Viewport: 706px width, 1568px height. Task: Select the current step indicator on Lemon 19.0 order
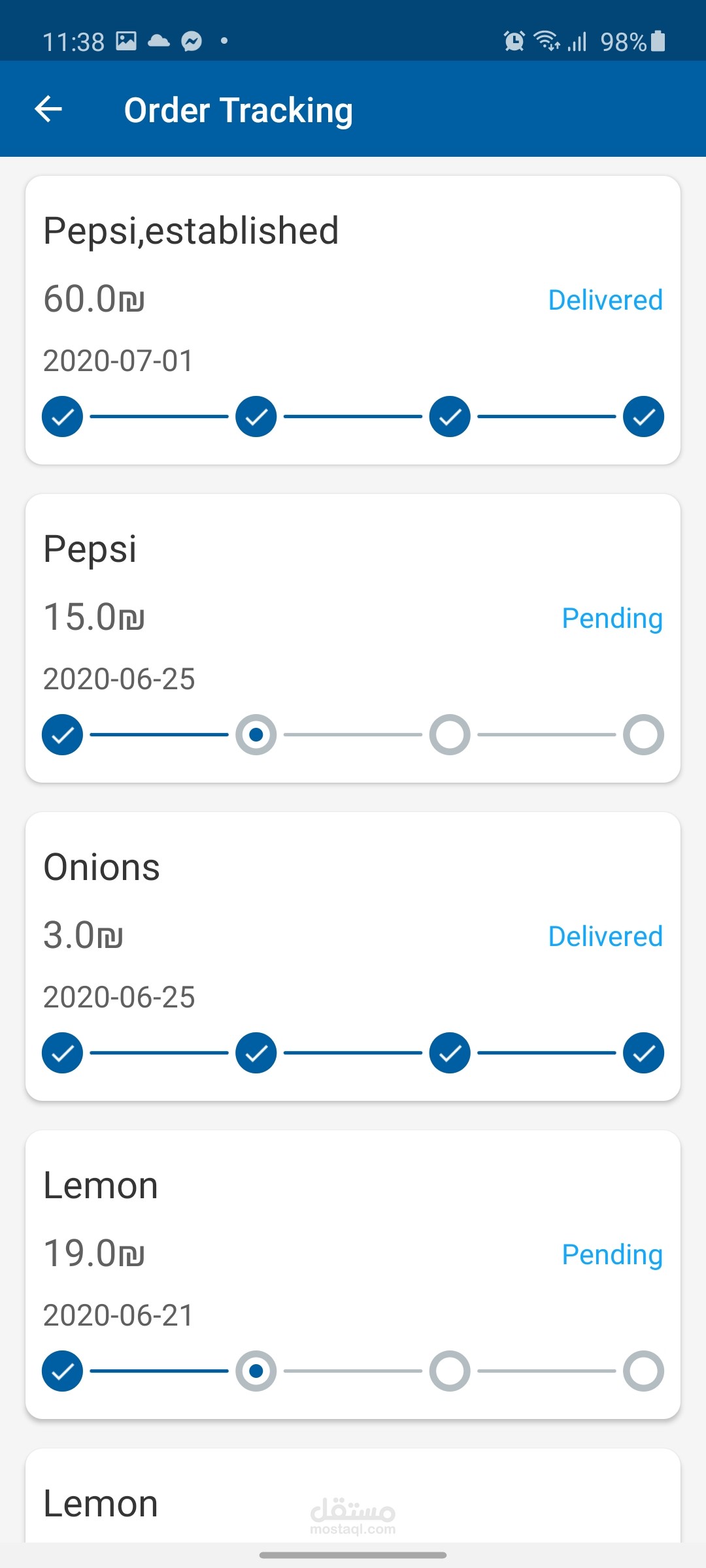coord(256,1371)
